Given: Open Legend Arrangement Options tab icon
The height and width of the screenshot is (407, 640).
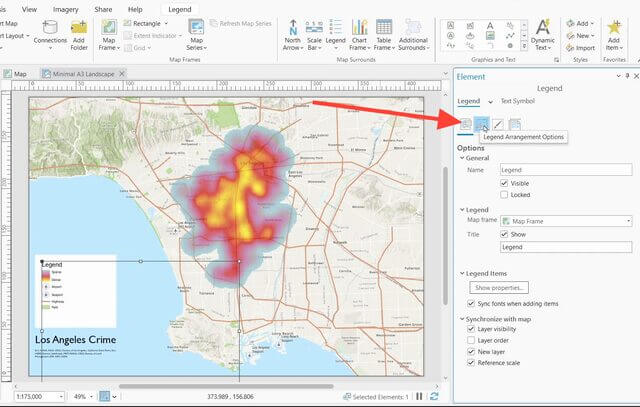Looking at the screenshot, I should pos(482,124).
